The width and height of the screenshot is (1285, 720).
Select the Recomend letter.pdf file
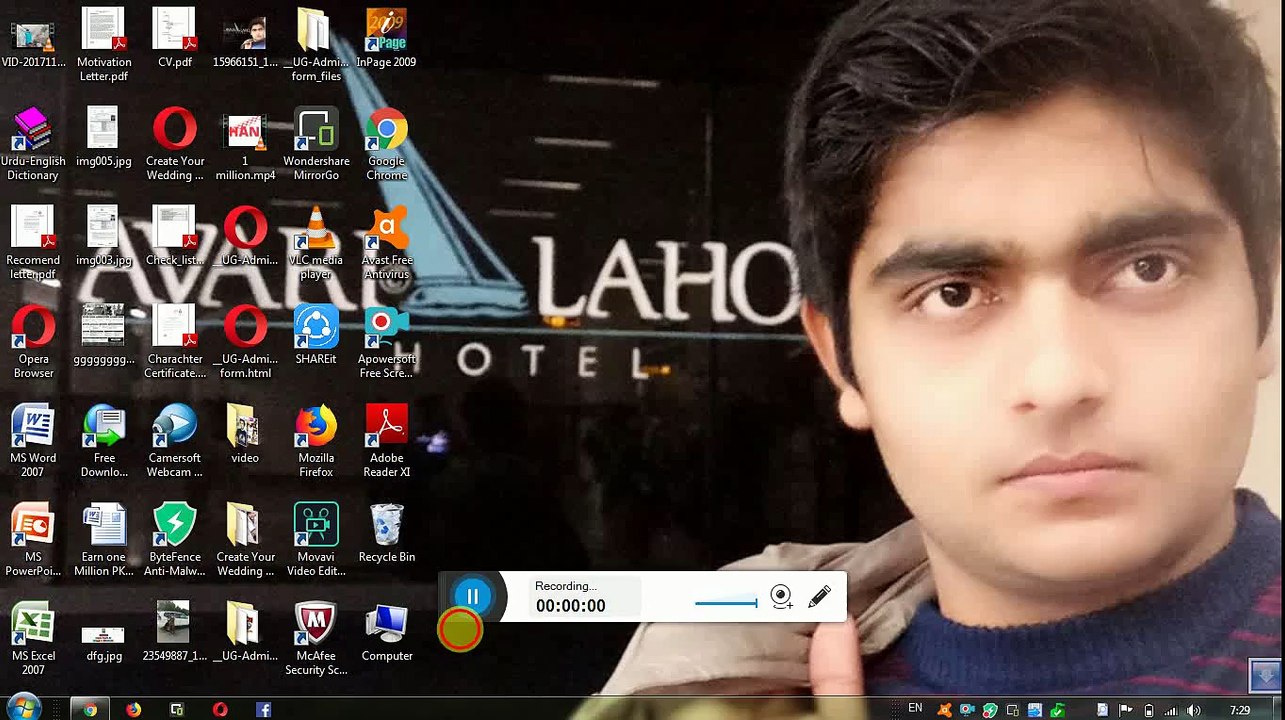[x=33, y=245]
